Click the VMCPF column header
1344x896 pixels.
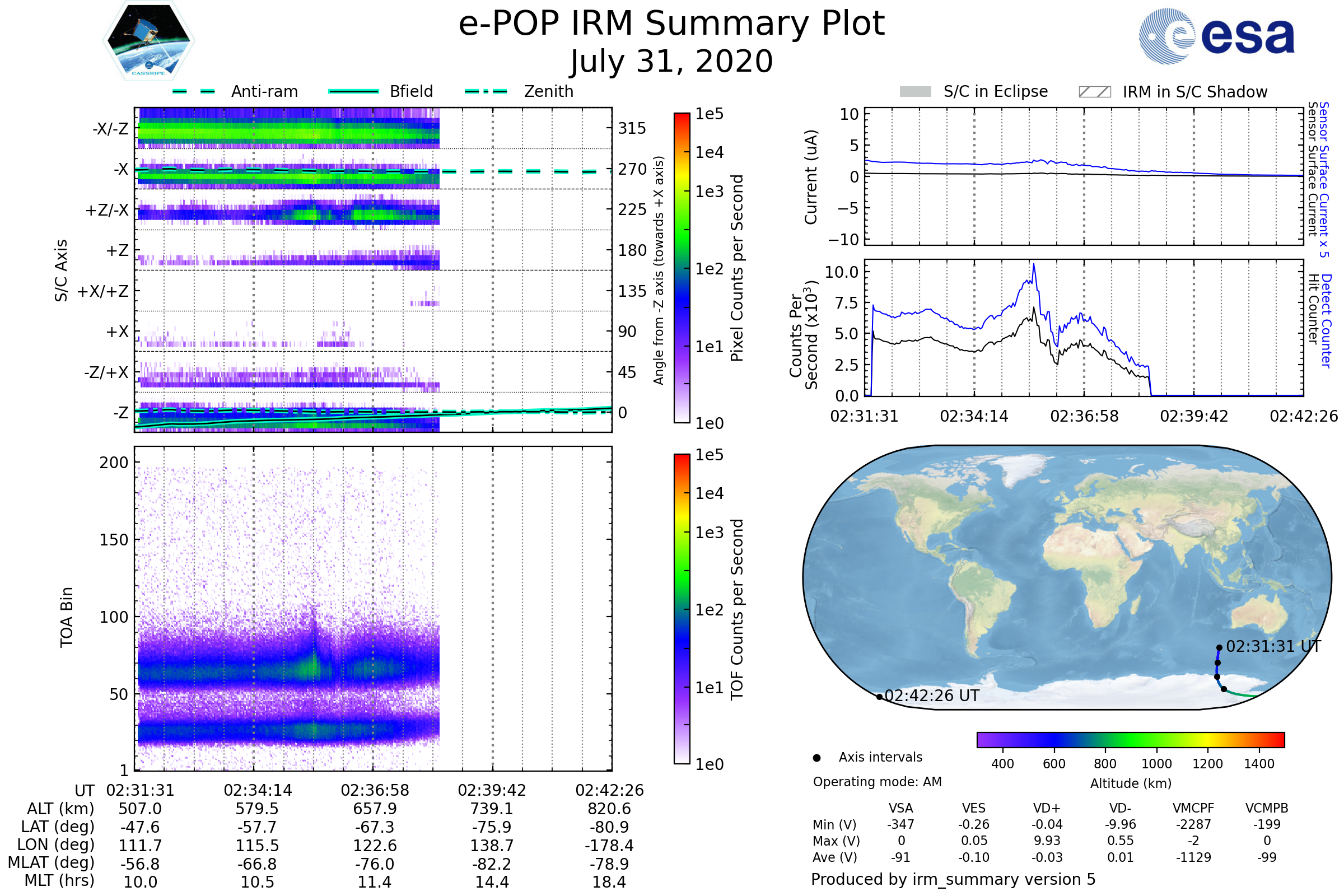pos(1193,808)
